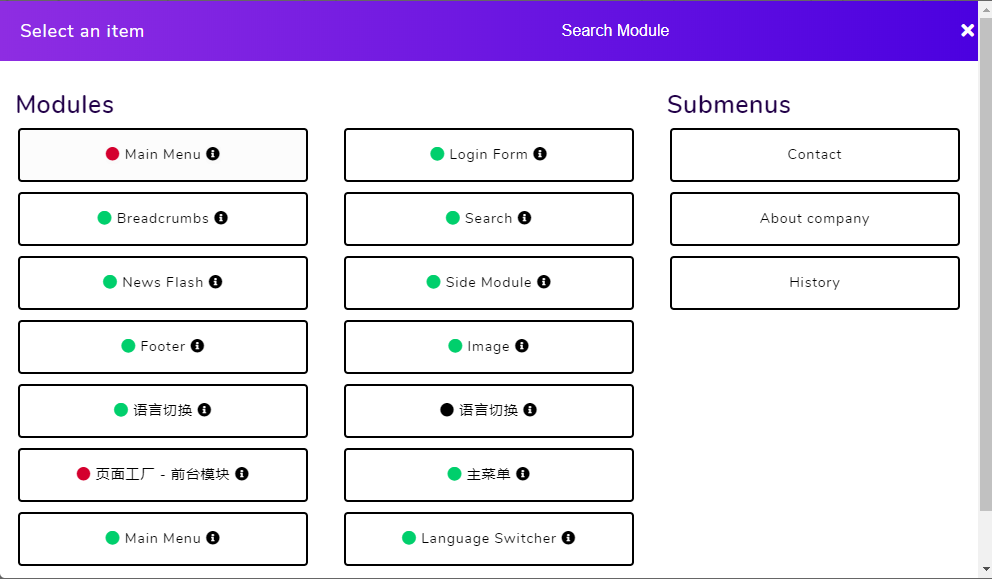This screenshot has width=992, height=579.
Task: Click the scrollbar on the right edge
Action: pos(986,300)
